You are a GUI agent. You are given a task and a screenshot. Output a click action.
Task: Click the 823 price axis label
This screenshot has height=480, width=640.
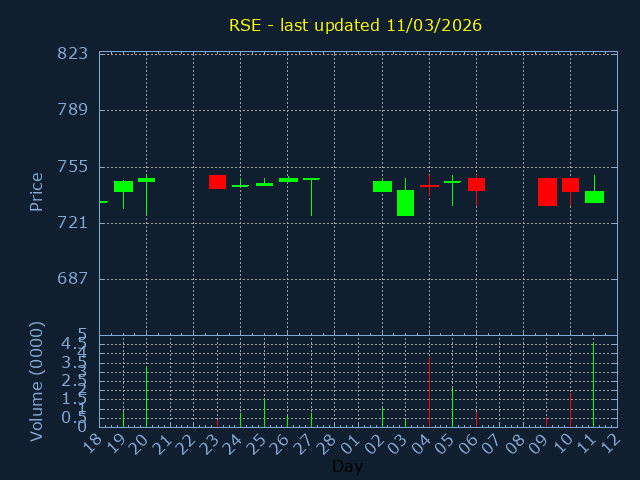72,53
